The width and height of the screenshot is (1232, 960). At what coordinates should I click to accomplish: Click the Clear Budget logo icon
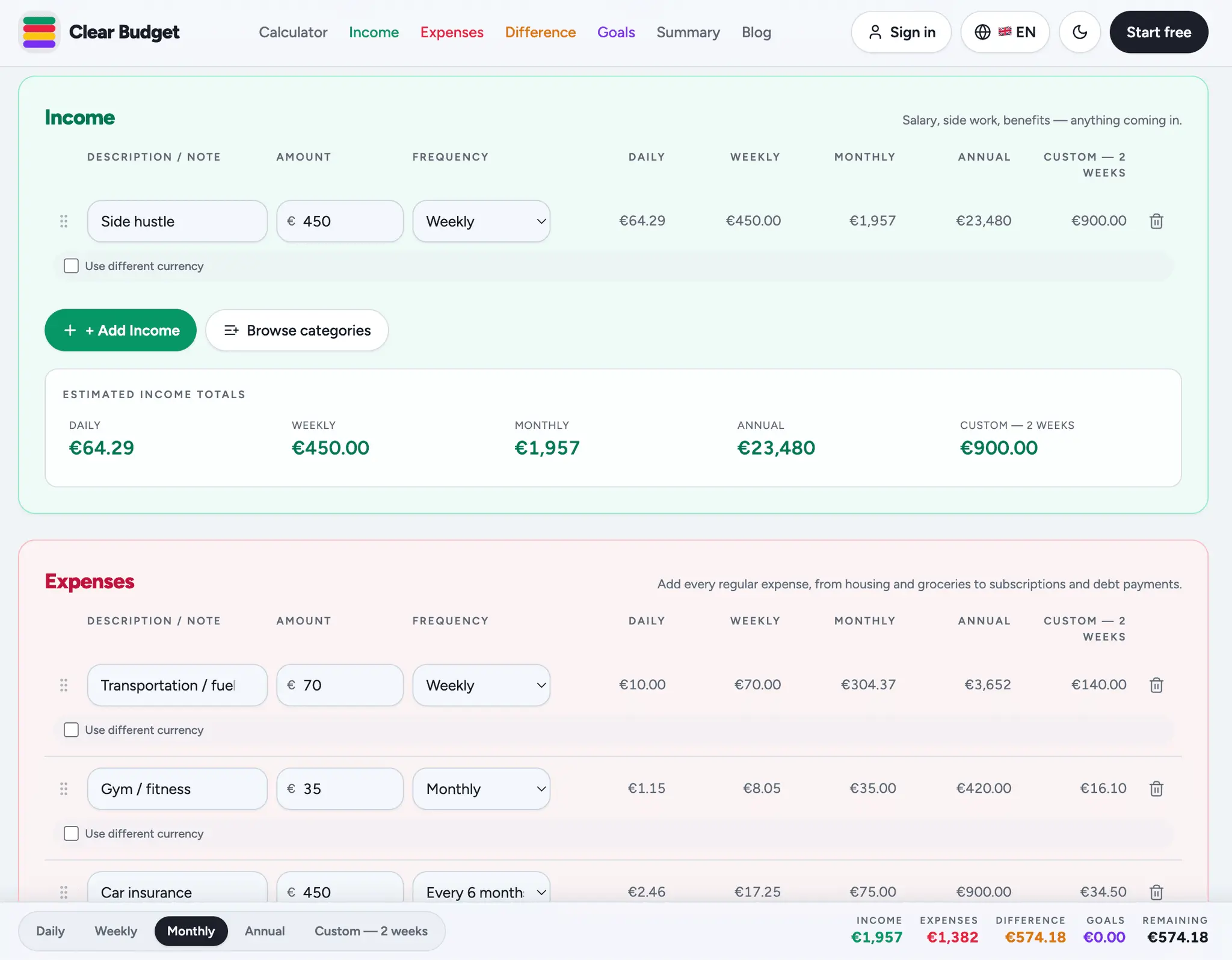pos(39,32)
